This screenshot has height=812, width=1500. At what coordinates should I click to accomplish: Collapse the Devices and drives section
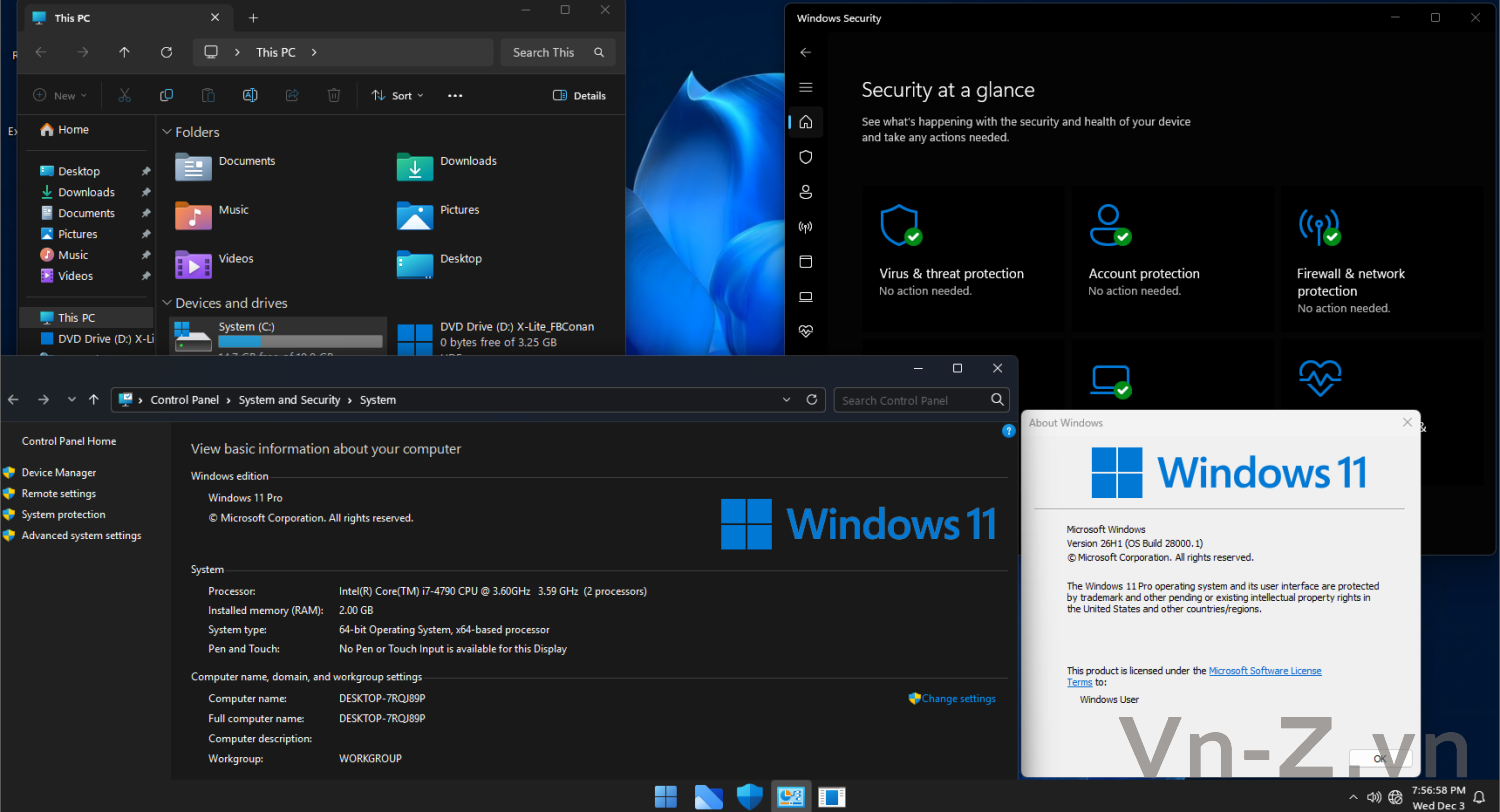tap(166, 303)
